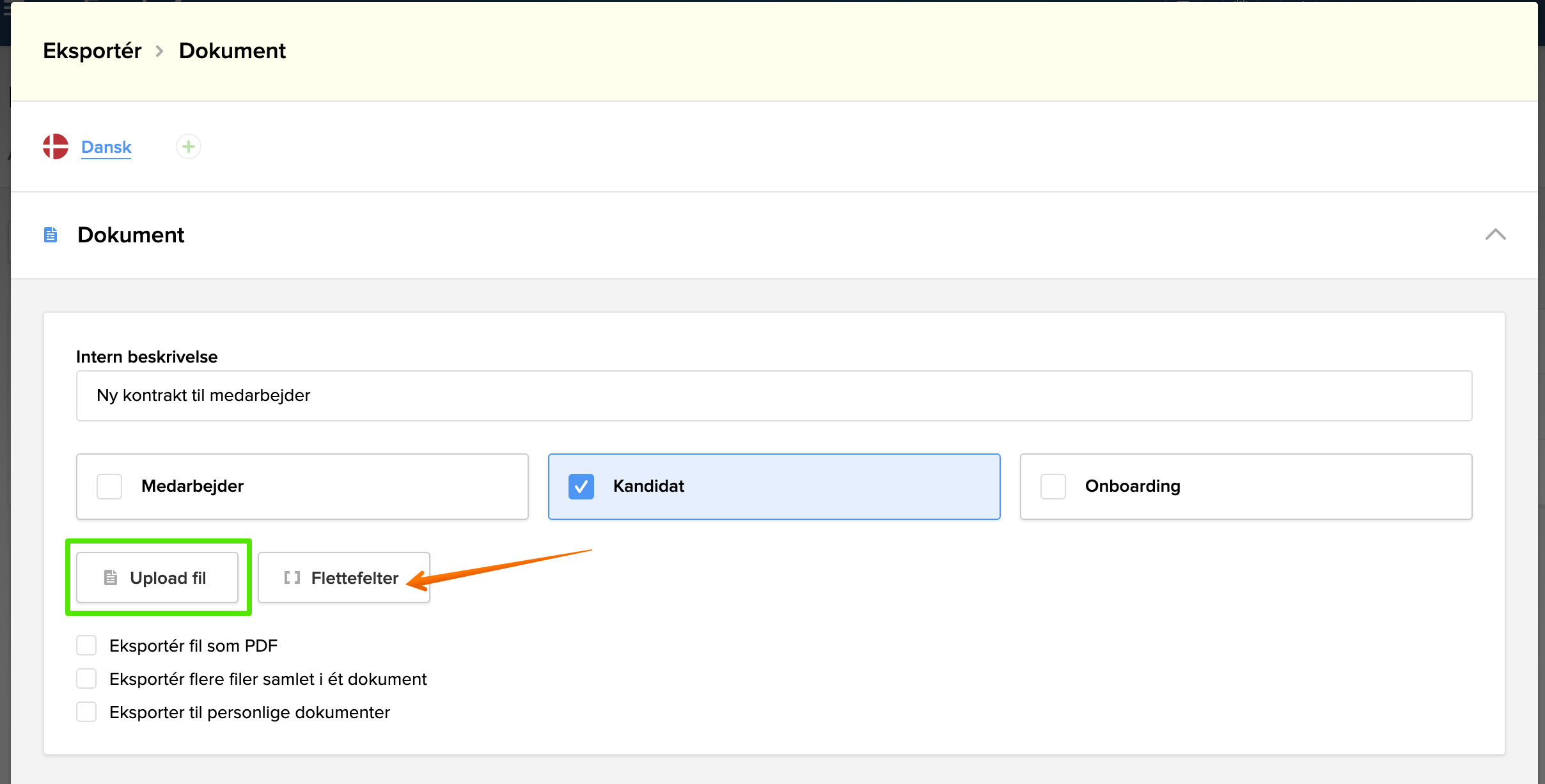
Task: Check the Medarbejder checkbox
Action: pos(109,487)
